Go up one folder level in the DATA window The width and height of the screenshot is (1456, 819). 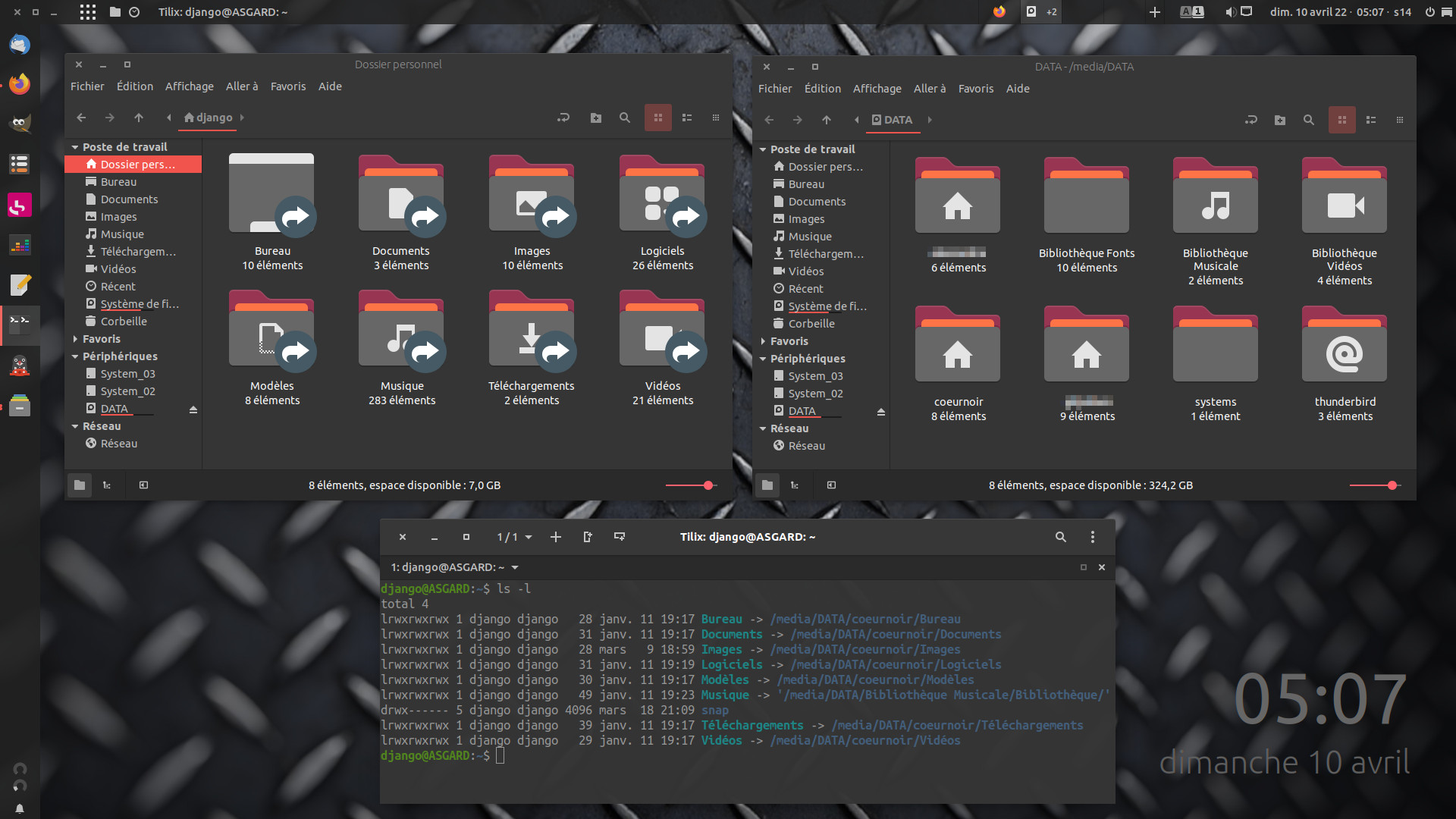pyautogui.click(x=827, y=120)
